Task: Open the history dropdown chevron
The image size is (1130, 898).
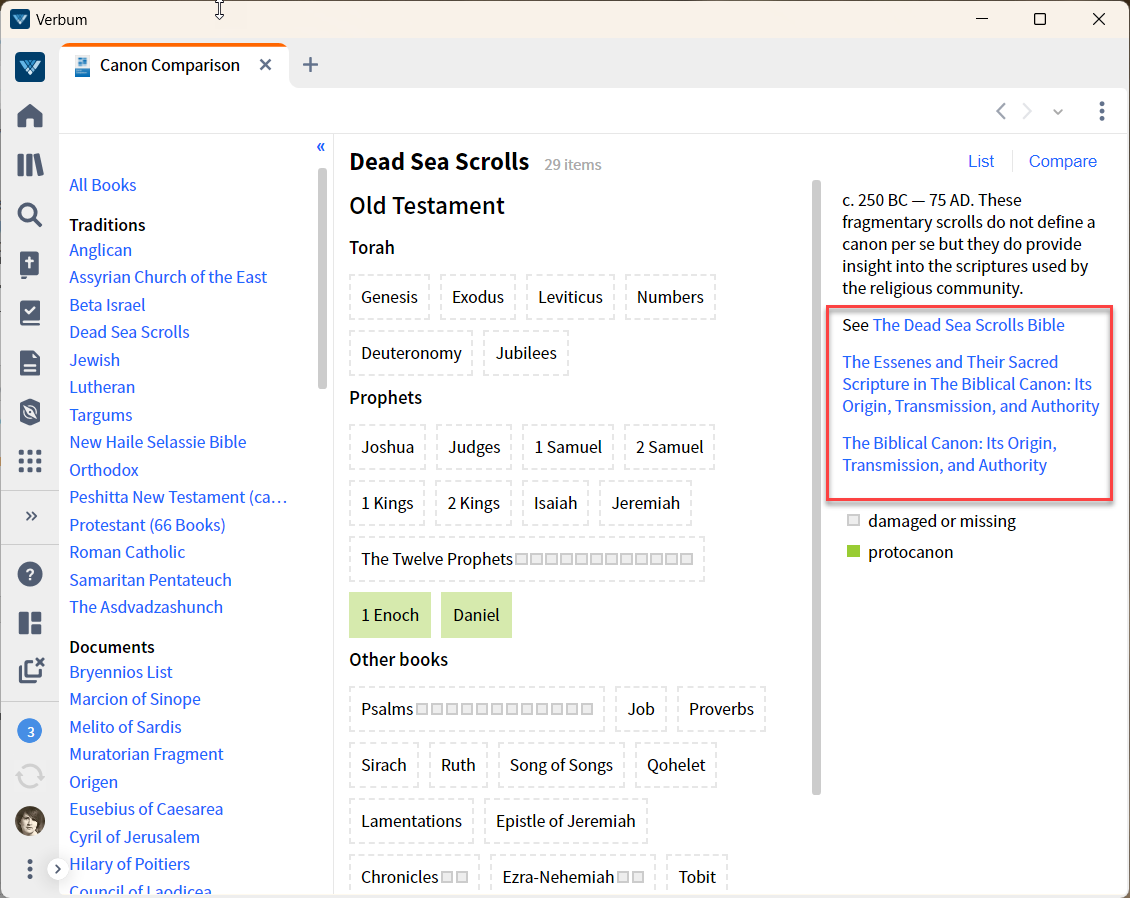Action: 1057,112
